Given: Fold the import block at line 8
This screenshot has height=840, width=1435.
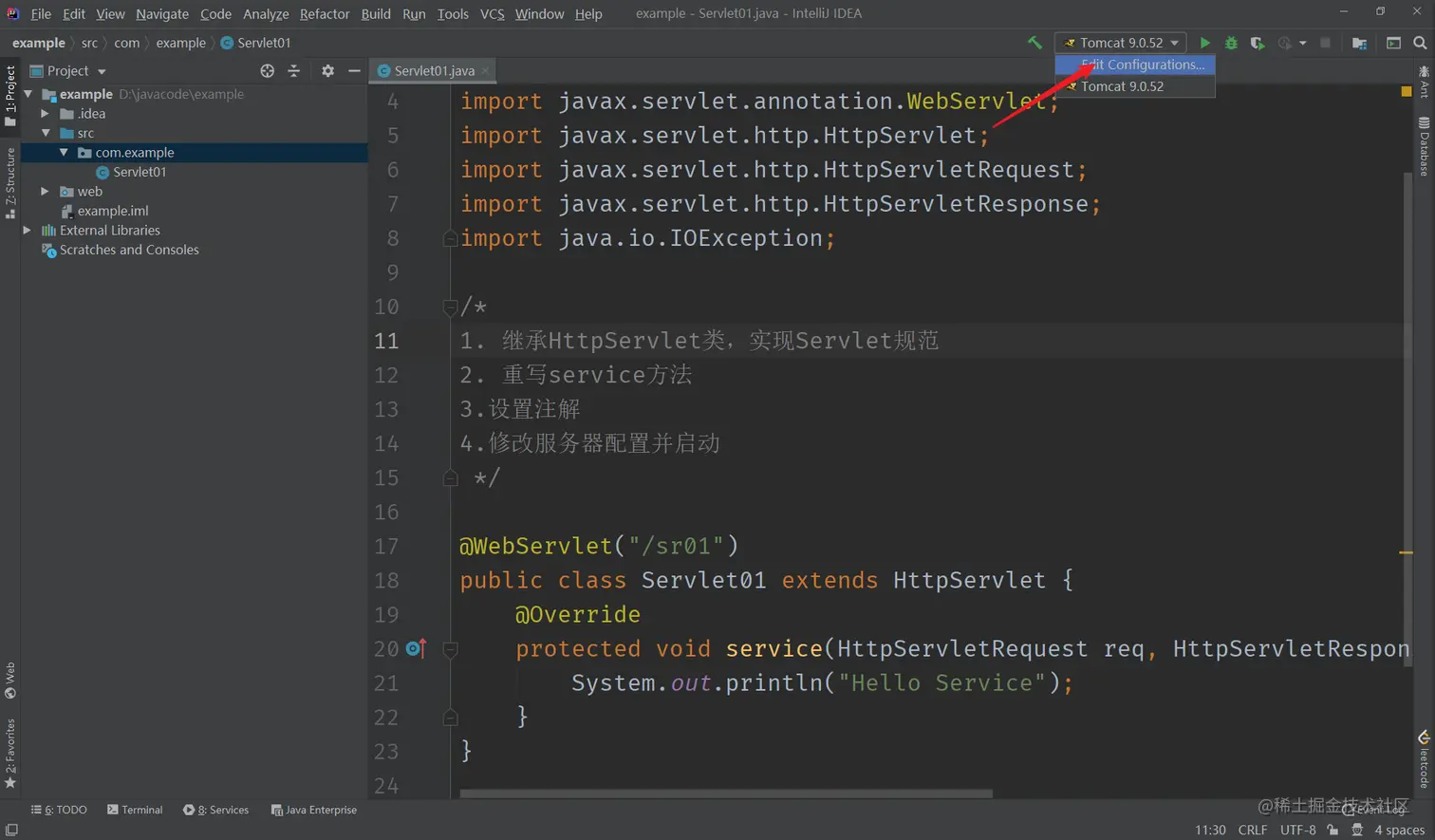Looking at the screenshot, I should tap(450, 238).
